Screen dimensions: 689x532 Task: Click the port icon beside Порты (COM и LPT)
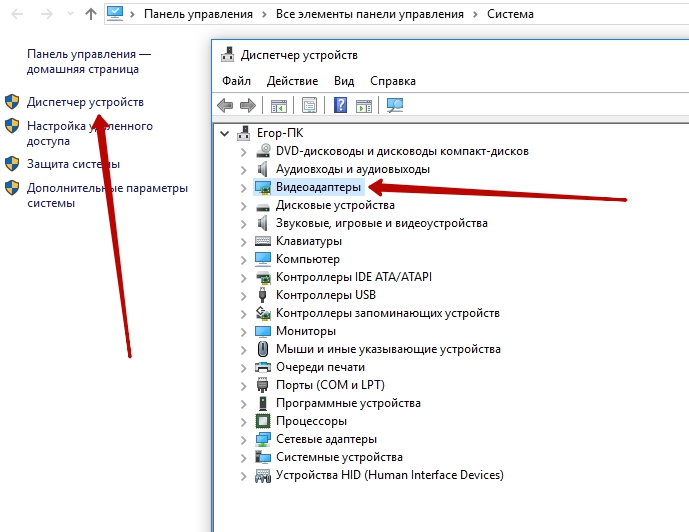coord(262,385)
